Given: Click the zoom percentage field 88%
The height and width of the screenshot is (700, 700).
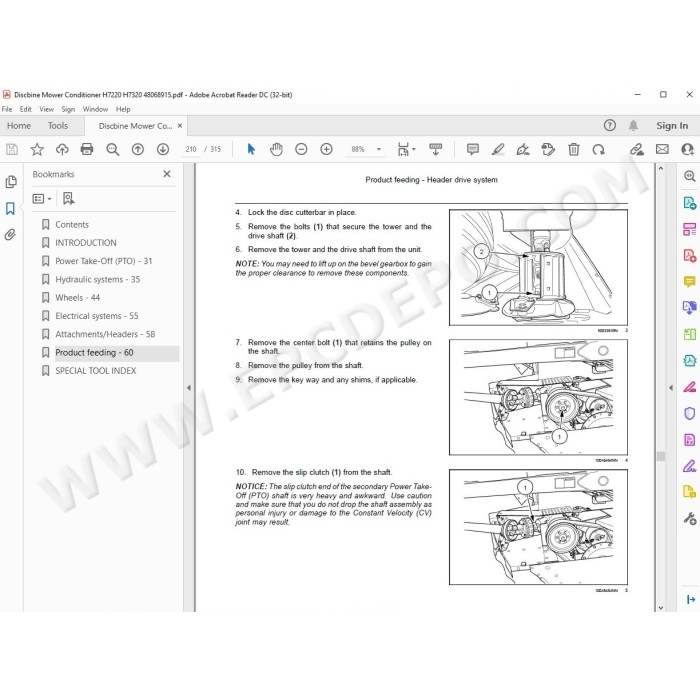Looking at the screenshot, I should tap(358, 149).
